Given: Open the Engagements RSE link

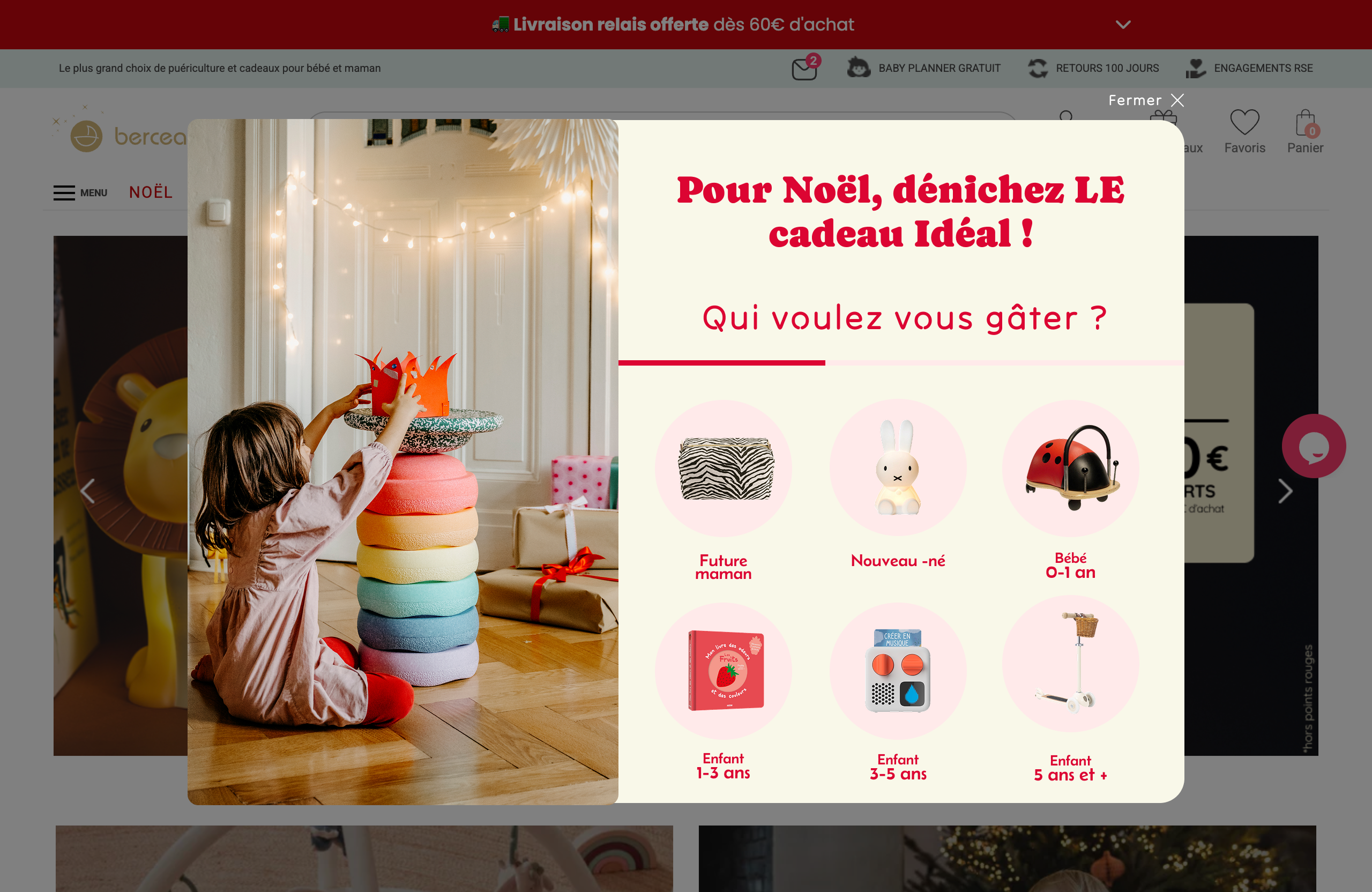Looking at the screenshot, I should (x=1249, y=68).
